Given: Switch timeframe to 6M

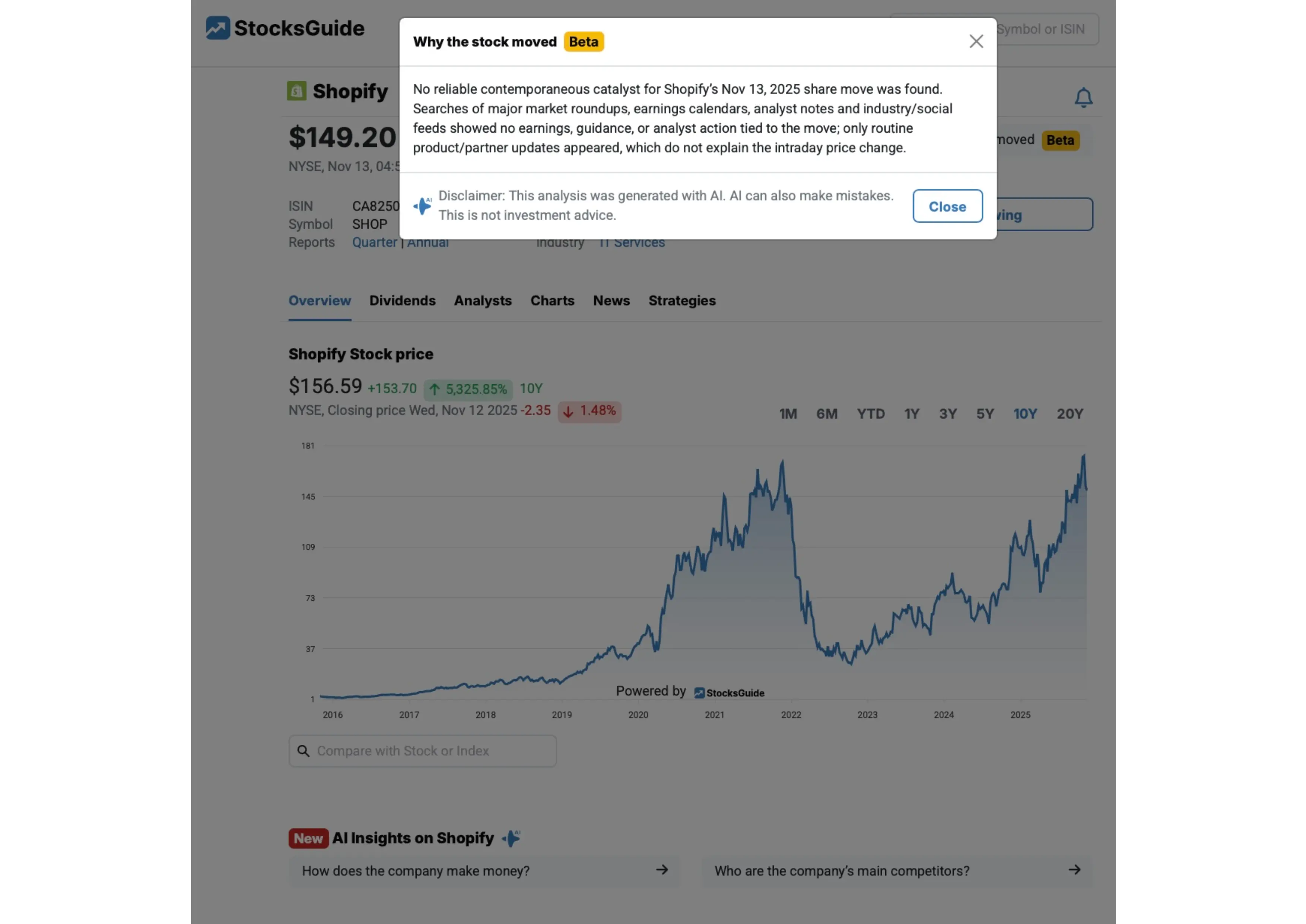Looking at the screenshot, I should tap(827, 414).
